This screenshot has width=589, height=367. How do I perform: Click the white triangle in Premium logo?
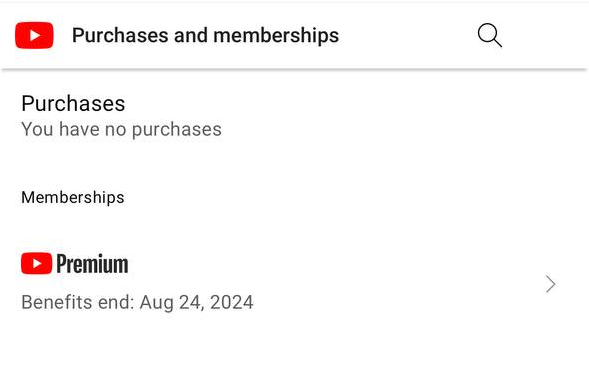pyautogui.click(x=37, y=264)
